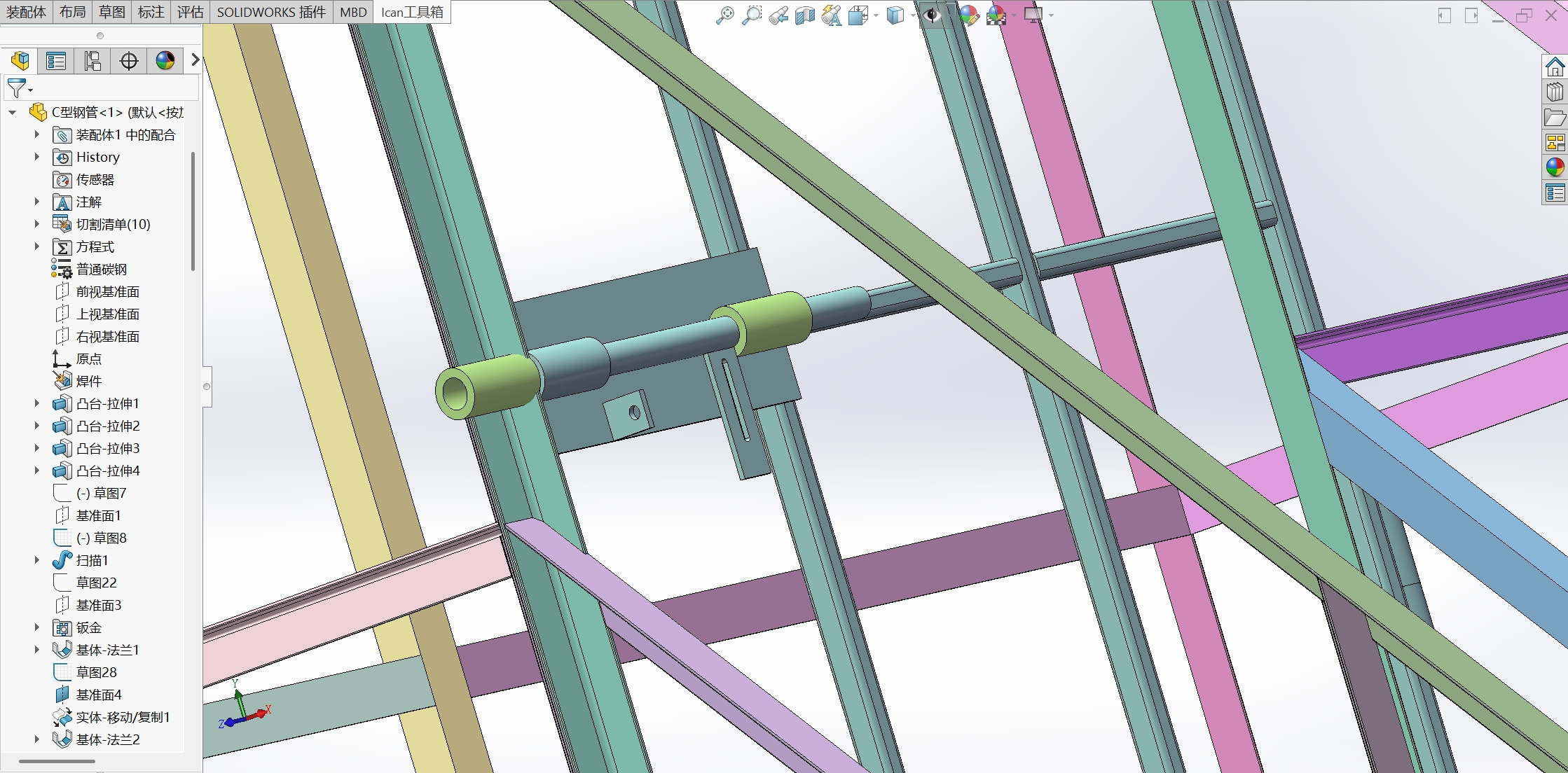Click the tree filter funnel icon
Viewport: 1568px width, 773px height.
16,88
